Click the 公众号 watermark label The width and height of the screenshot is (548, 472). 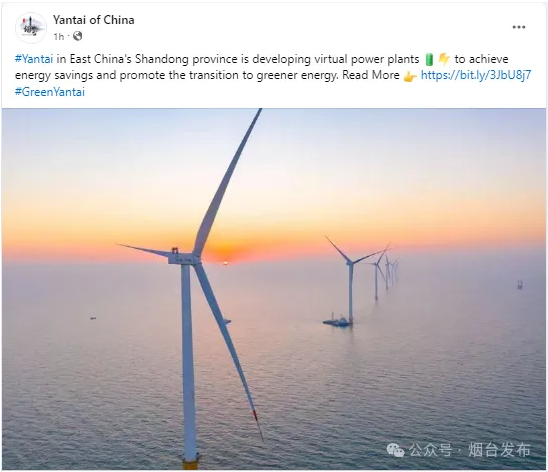click(430, 450)
